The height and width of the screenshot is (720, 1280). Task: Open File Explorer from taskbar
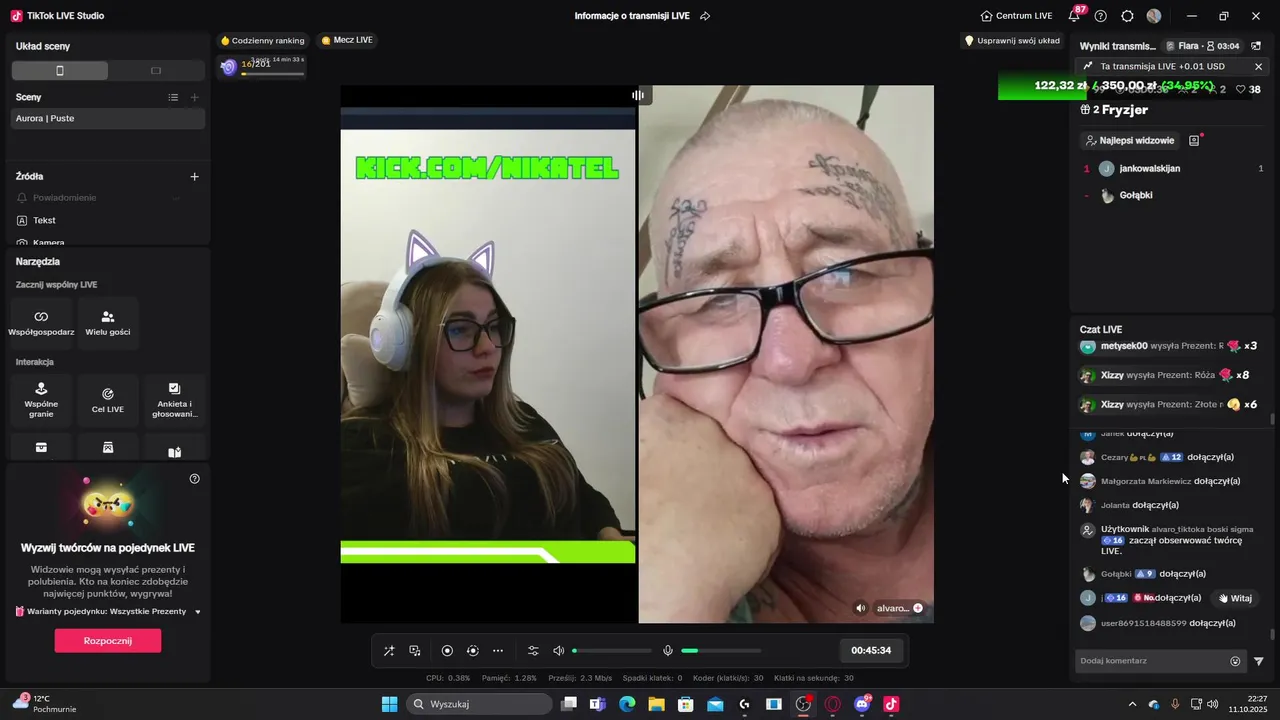pos(656,704)
